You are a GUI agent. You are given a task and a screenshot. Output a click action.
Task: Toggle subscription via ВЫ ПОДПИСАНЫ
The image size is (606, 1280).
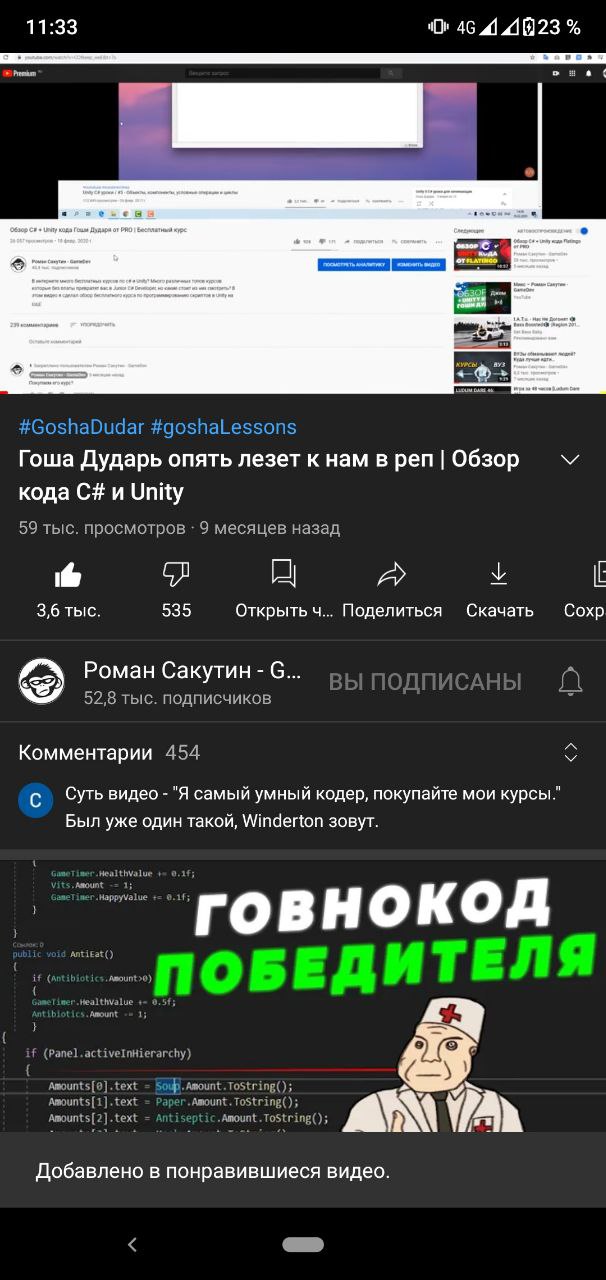425,682
